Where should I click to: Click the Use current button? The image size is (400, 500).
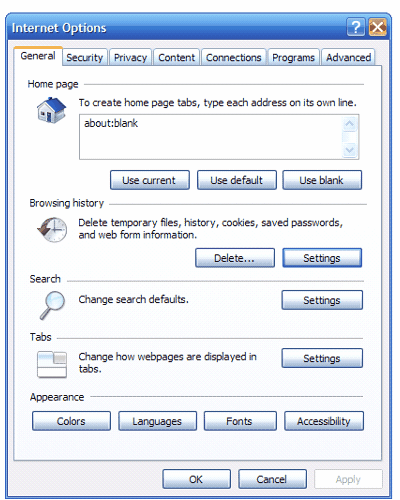tap(150, 180)
